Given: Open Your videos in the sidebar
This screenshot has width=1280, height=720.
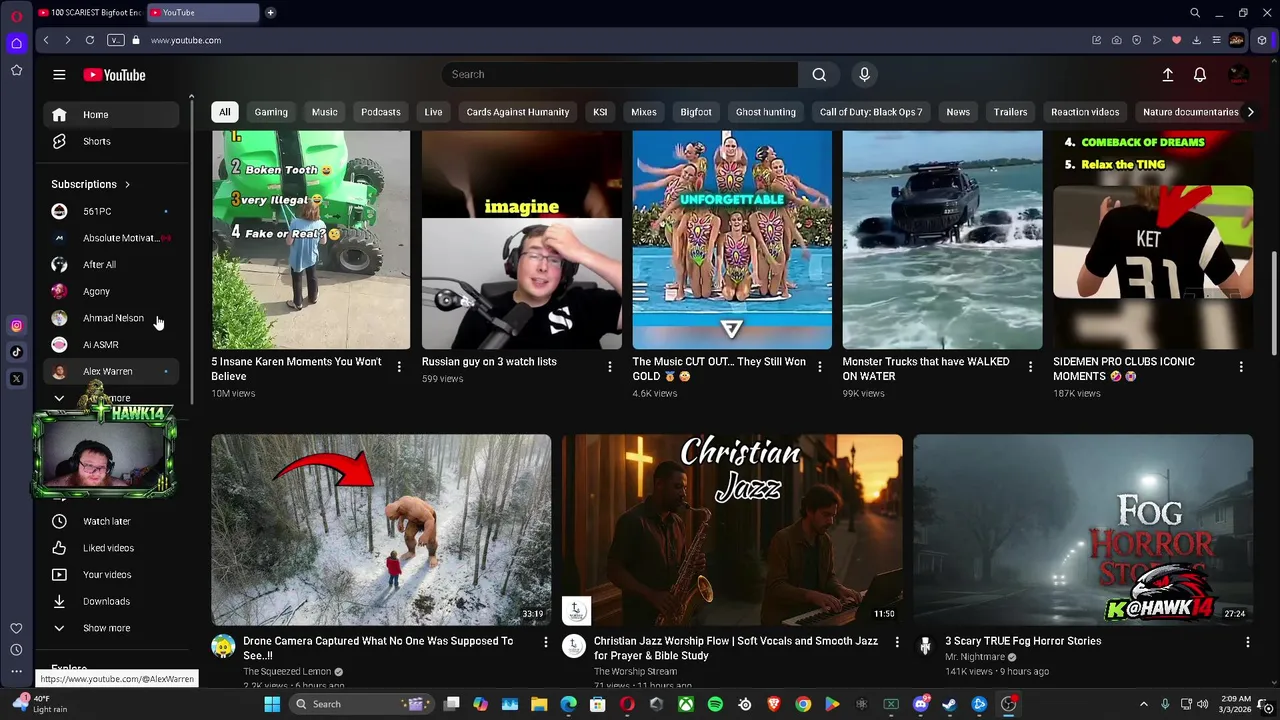Looking at the screenshot, I should click(x=111, y=575).
